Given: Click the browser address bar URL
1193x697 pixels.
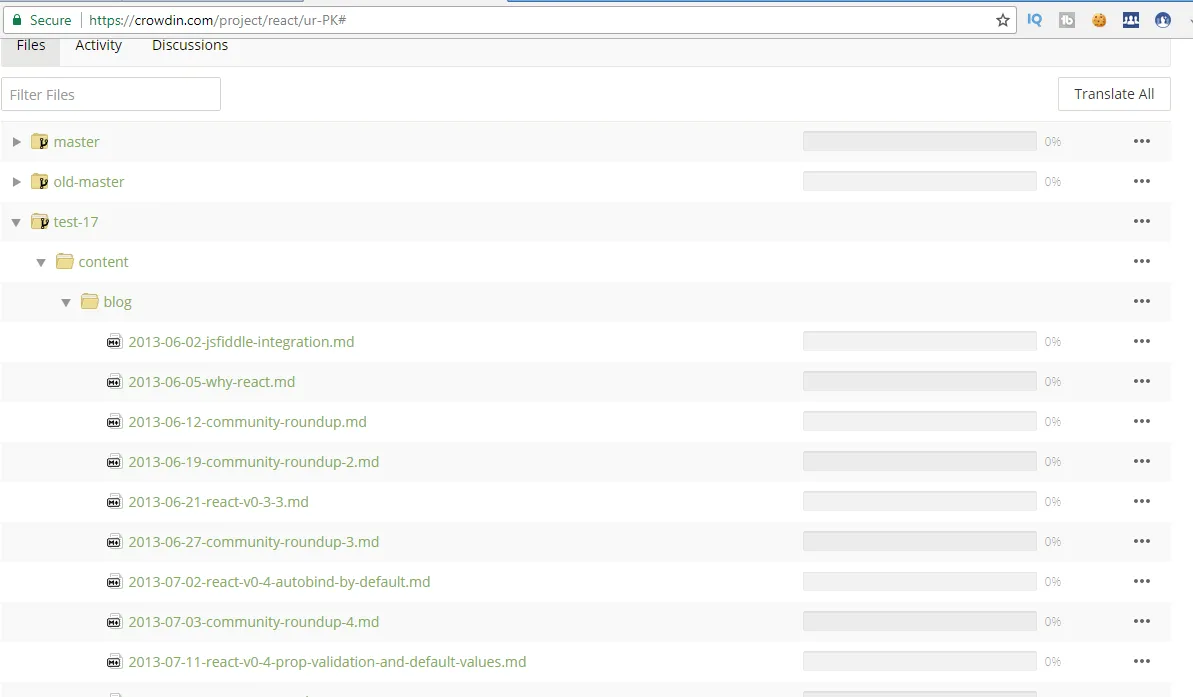Looking at the screenshot, I should (218, 21).
